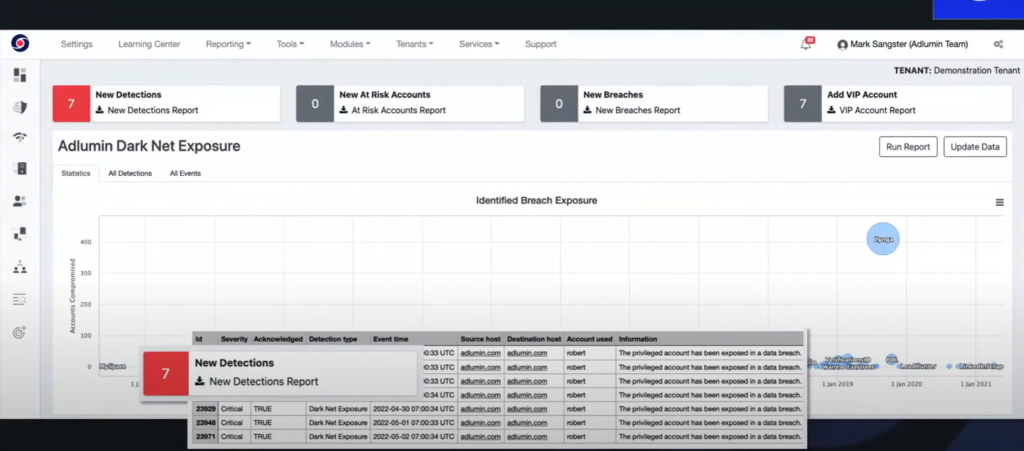Viewport: 1024px width, 451px height.
Task: Click the Information column header
Action: (x=638, y=339)
